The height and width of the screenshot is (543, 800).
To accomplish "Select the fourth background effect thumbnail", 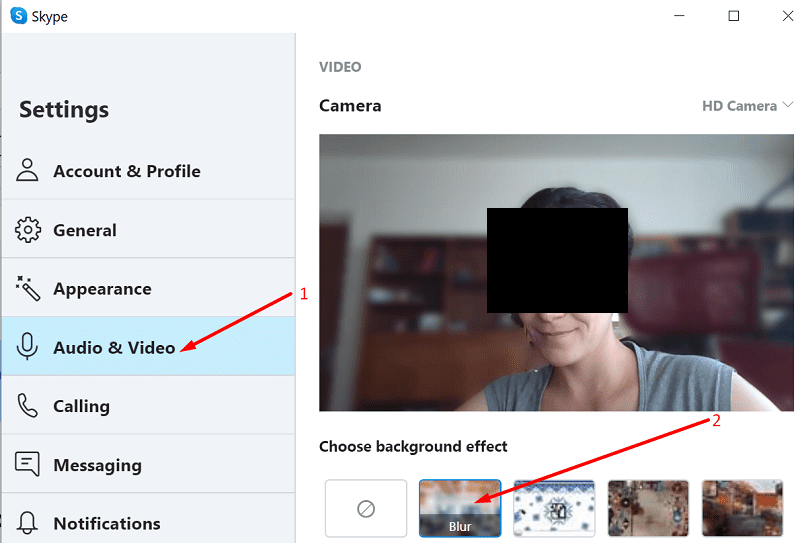I will coord(648,508).
